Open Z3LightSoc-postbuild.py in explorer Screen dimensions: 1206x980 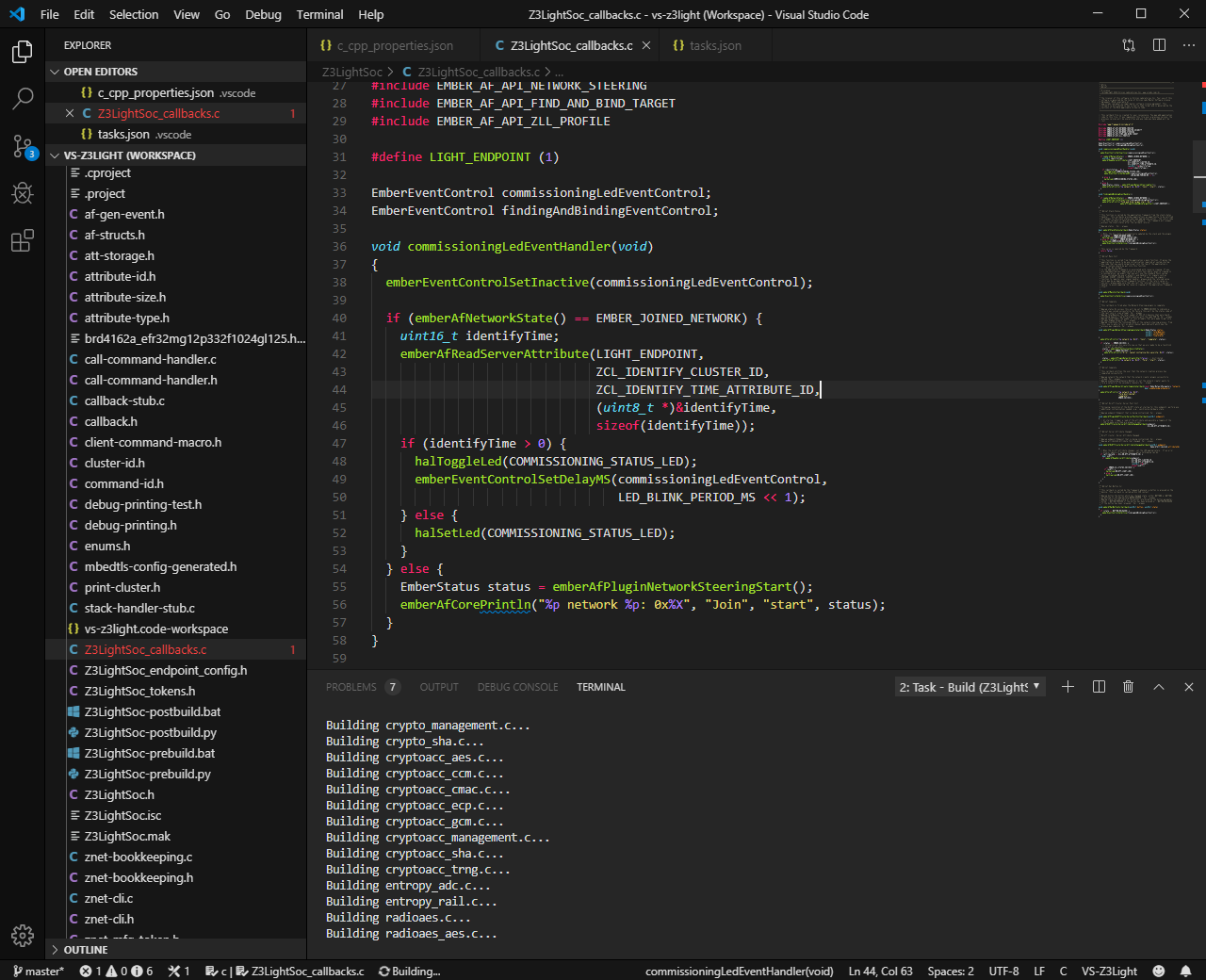pyautogui.click(x=175, y=732)
